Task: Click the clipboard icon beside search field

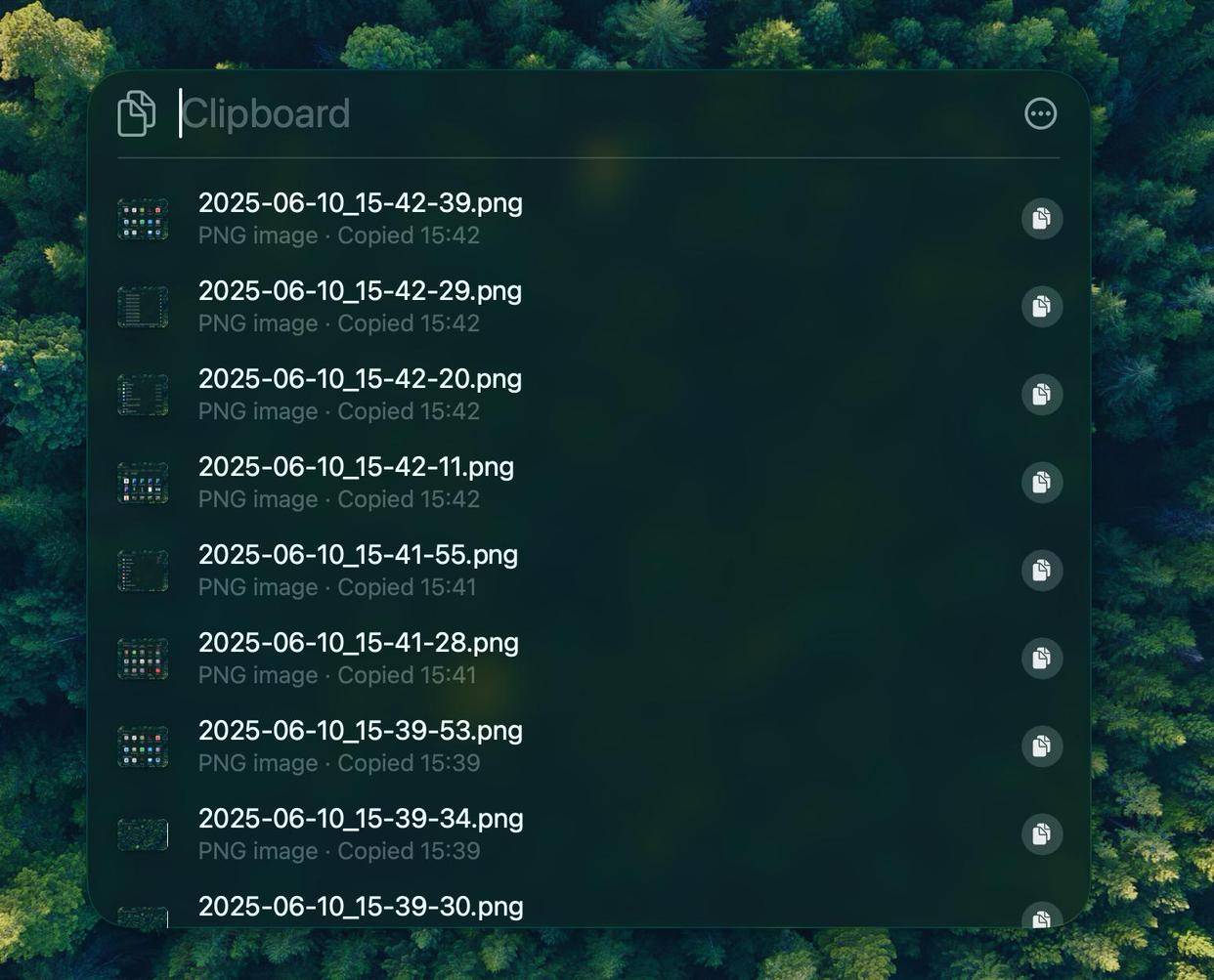Action: point(137,113)
